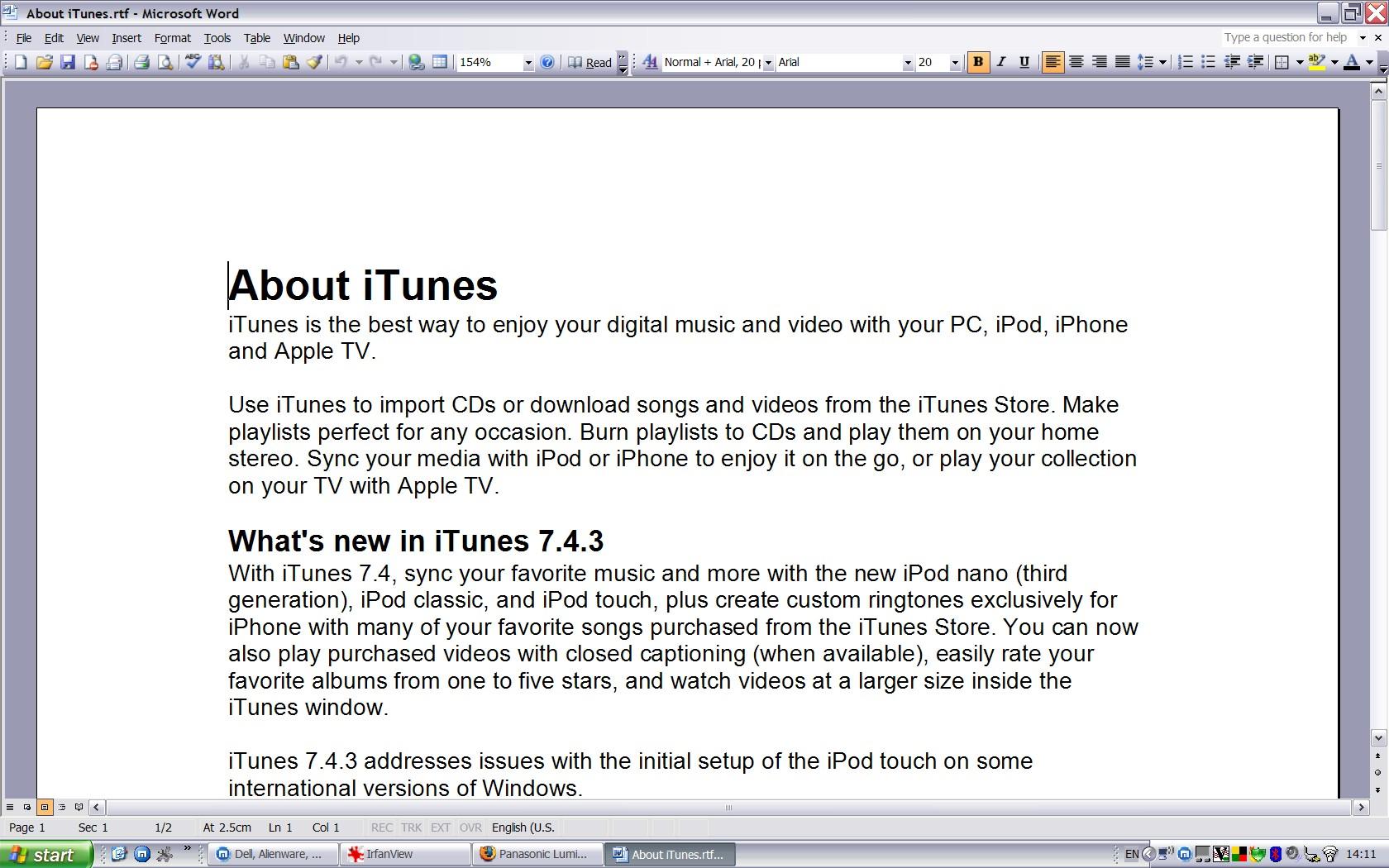This screenshot has height=868, width=1389.
Task: Expand the Highlight color dropdown arrow
Action: 1334,62
